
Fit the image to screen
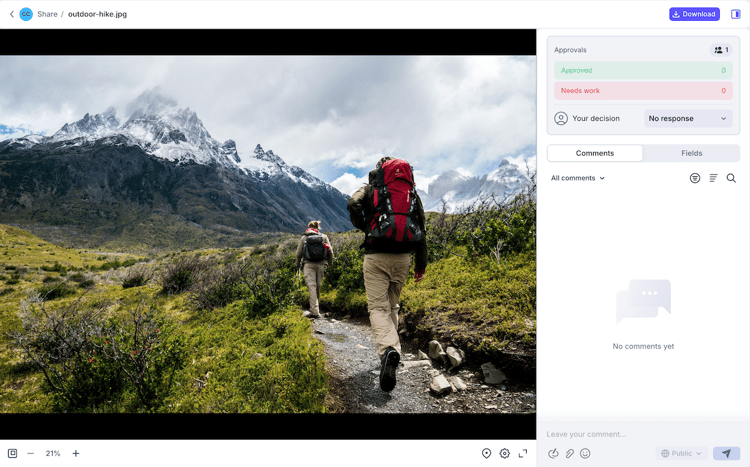12,453
